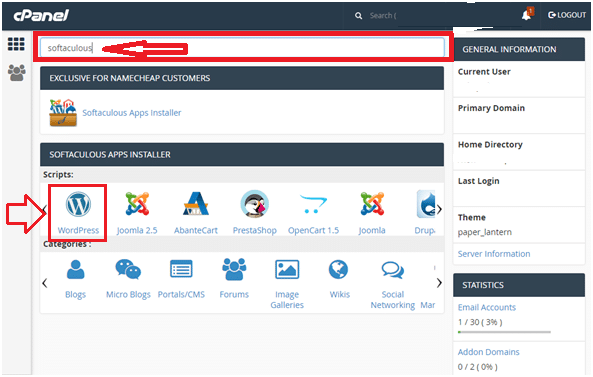
Task: Open the AbanteCart script
Action: click(196, 213)
